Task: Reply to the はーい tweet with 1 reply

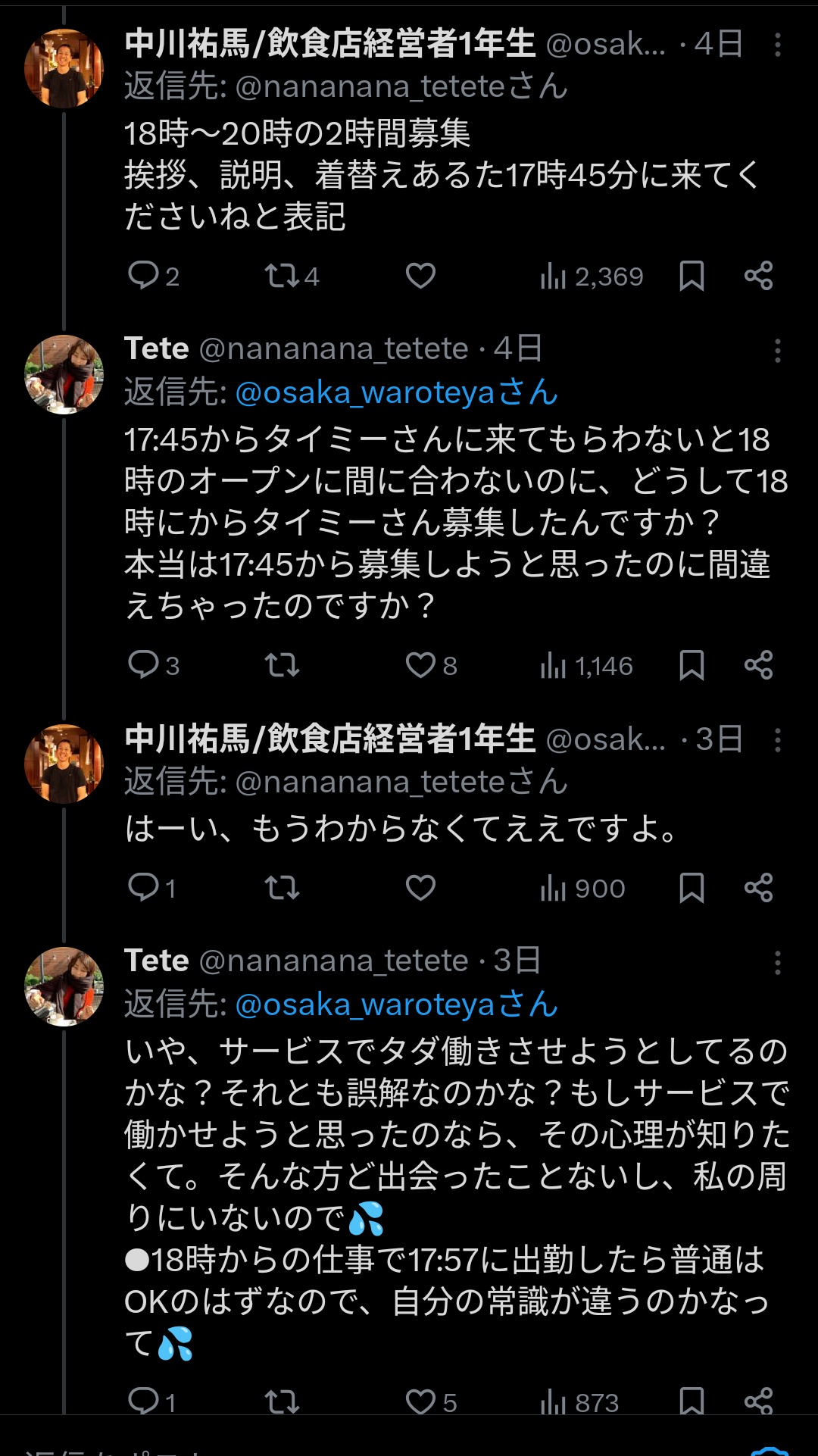Action: pos(144,888)
